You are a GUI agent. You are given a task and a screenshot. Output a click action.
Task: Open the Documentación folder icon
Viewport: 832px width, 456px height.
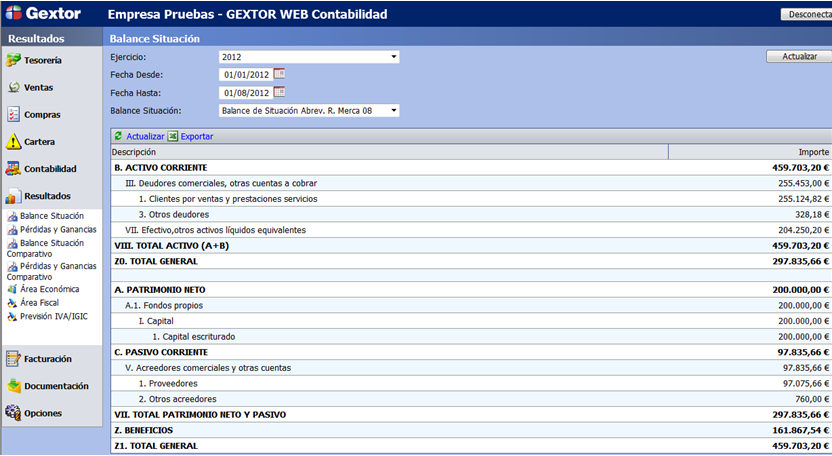[x=14, y=385]
